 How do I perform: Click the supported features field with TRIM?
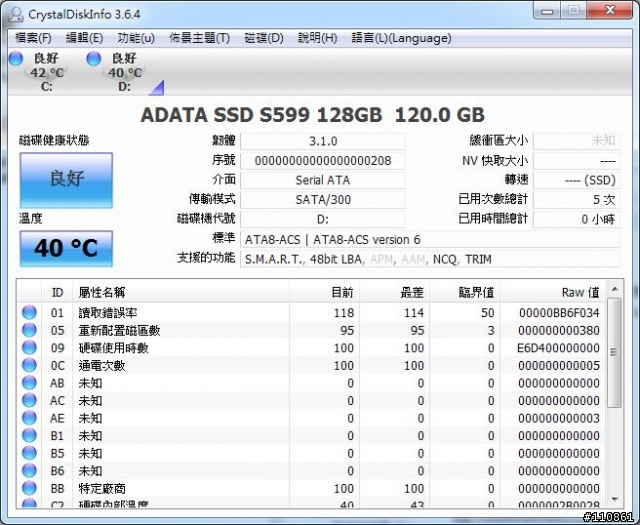coord(430,259)
